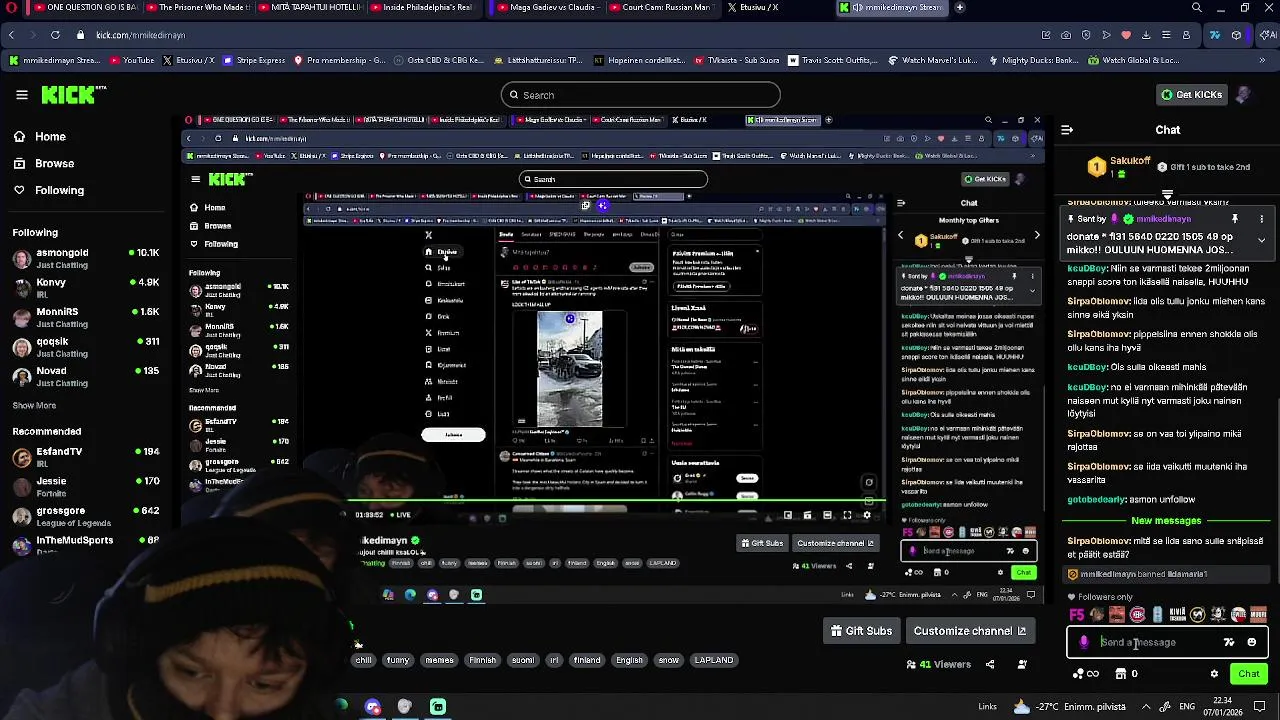Open user avatar menu top right
This screenshot has width=1280, height=720.
(x=1242, y=95)
